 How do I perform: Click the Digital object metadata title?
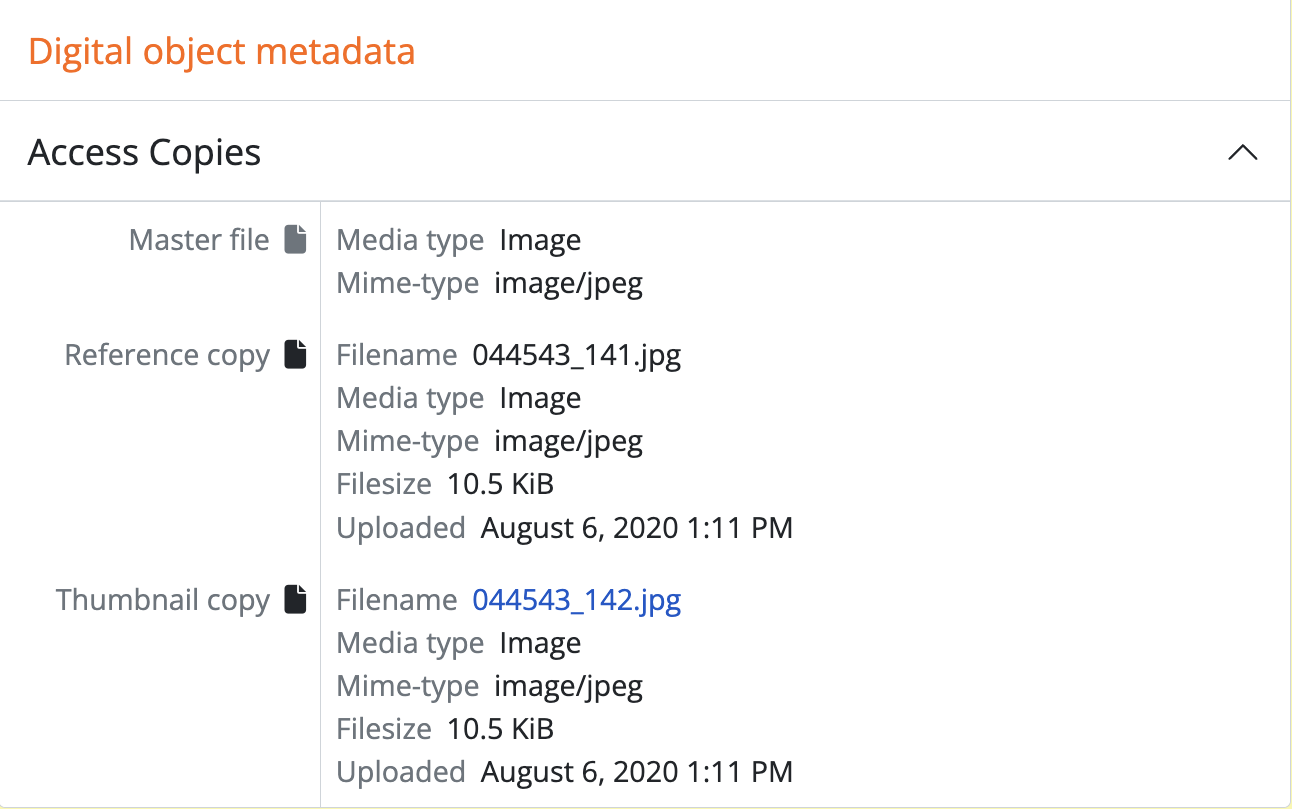[x=222, y=51]
